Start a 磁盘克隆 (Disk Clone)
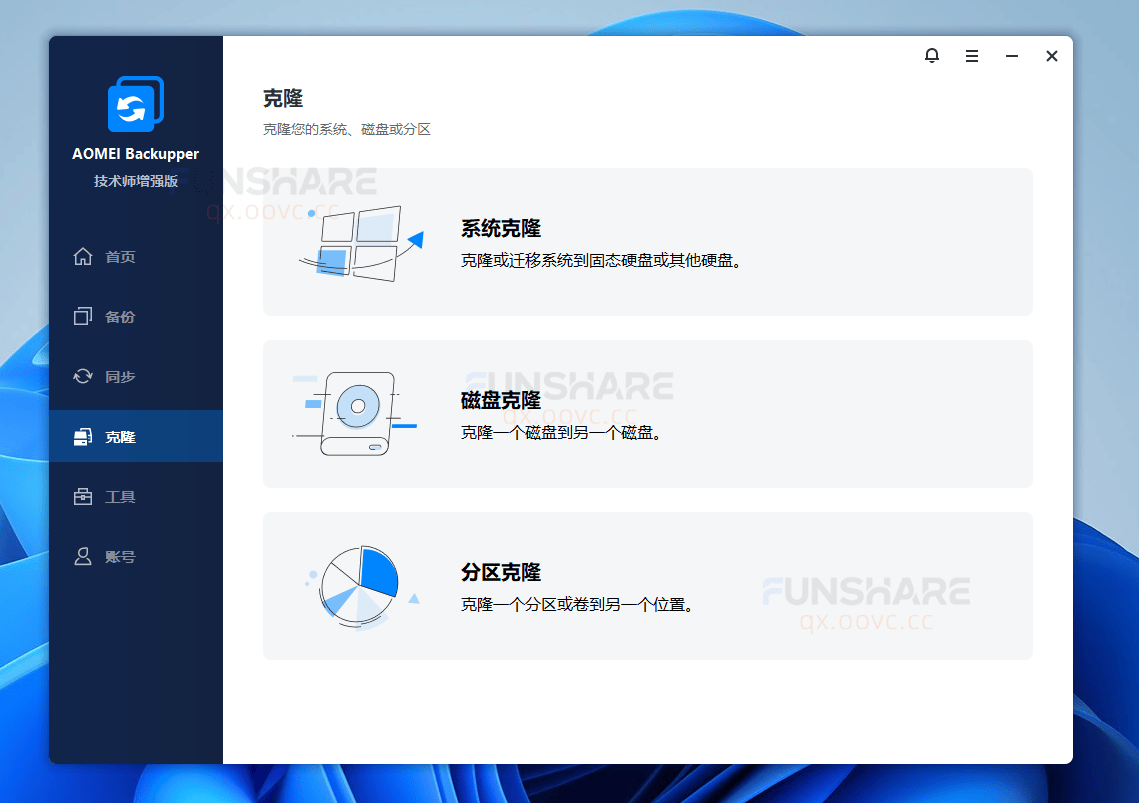Screen dimensions: 1139x803 (x=647, y=414)
